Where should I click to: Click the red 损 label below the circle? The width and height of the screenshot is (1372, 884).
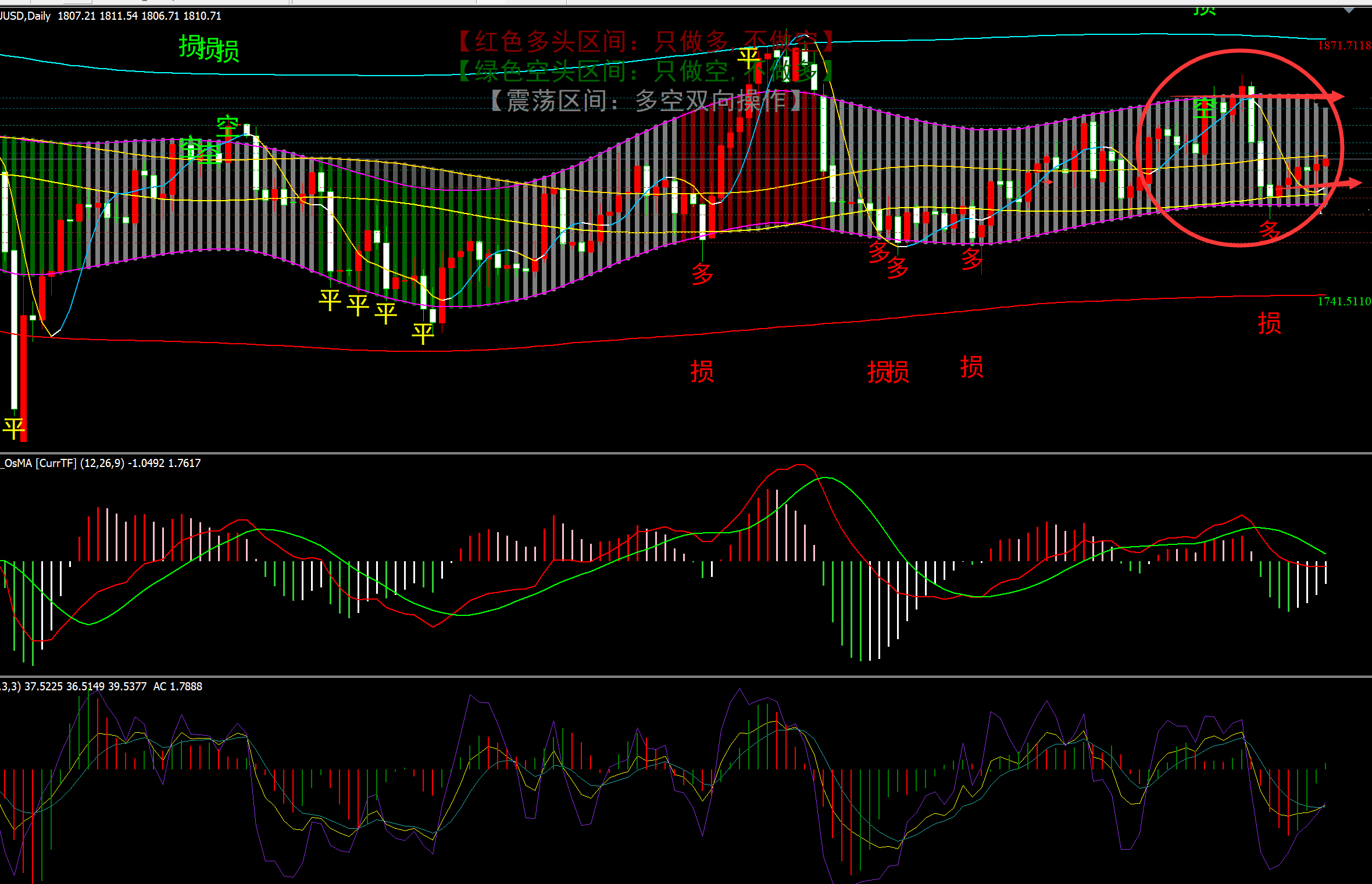[1269, 323]
